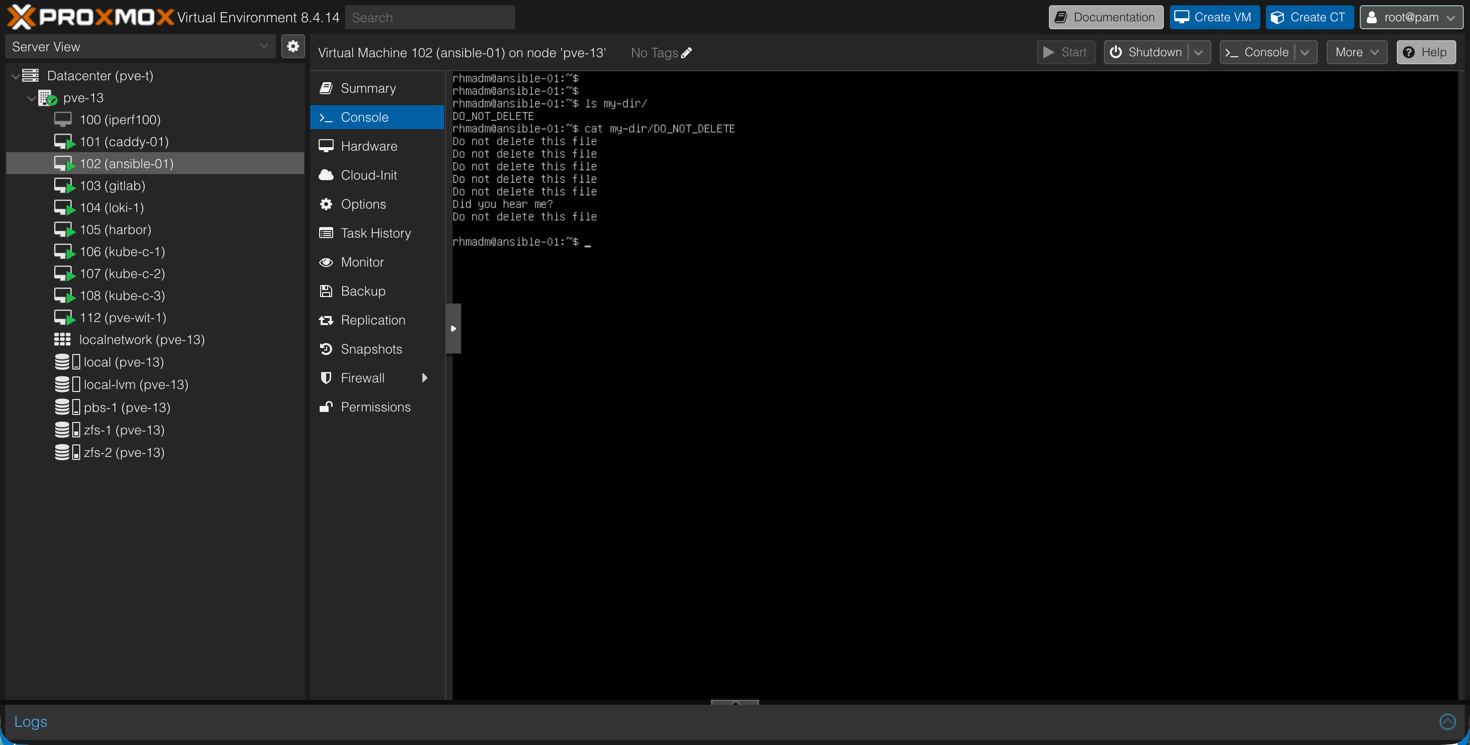Edit tags with the pencil icon
The height and width of the screenshot is (745, 1470).
687,53
